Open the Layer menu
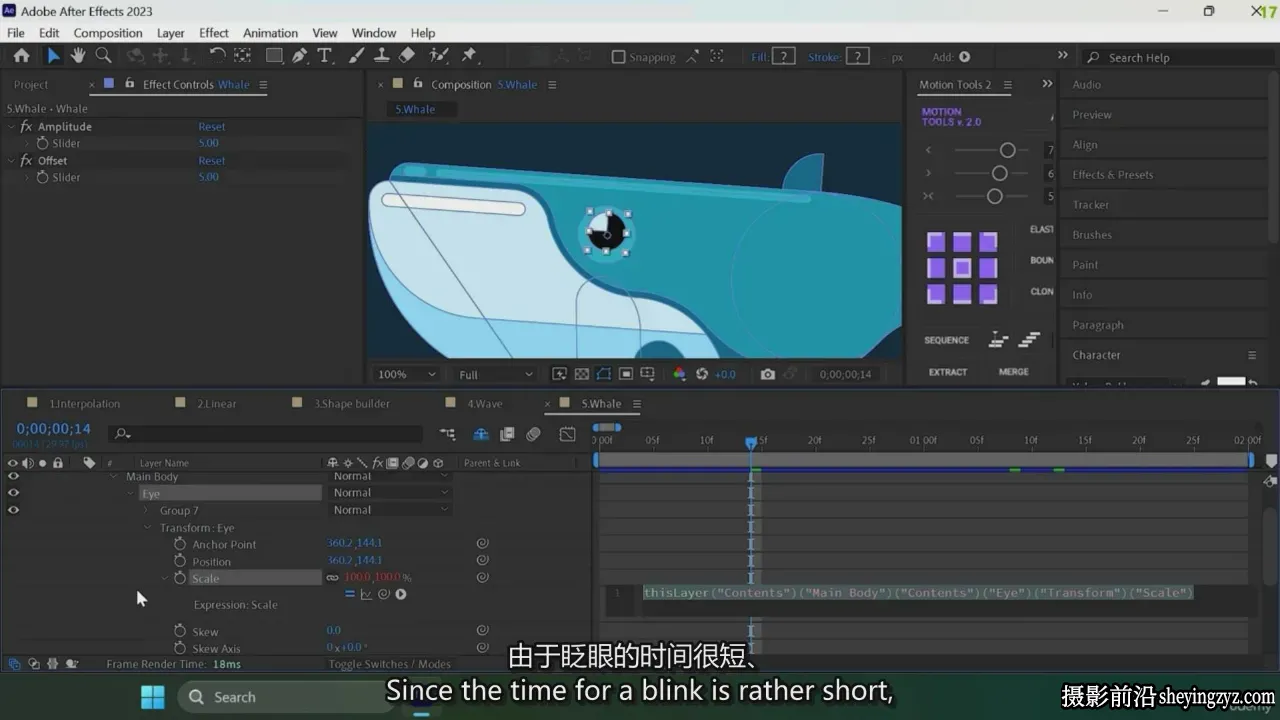This screenshot has width=1280, height=720. 171,33
